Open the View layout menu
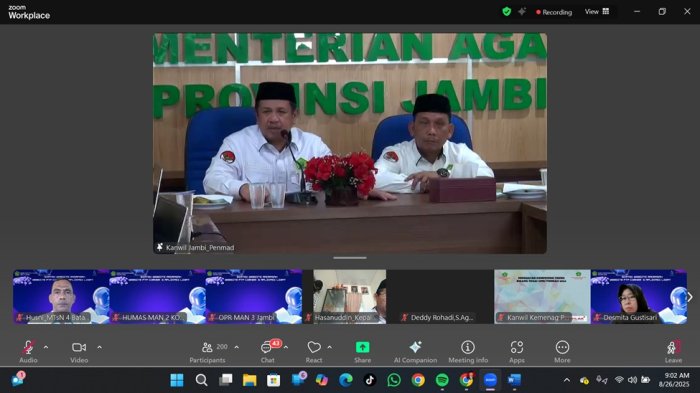This screenshot has width=700, height=393. (x=597, y=12)
